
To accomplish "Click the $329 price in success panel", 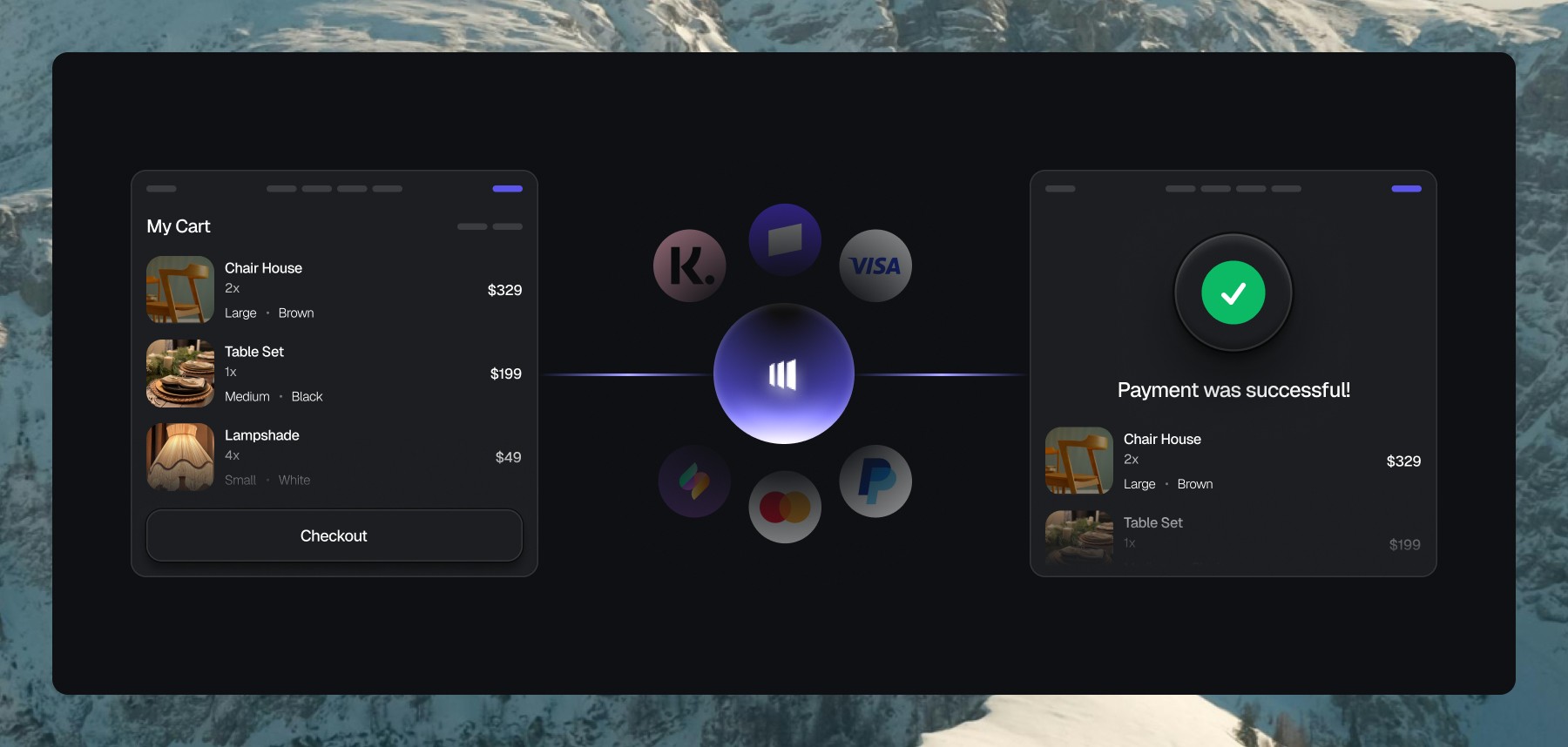I will [1403, 461].
